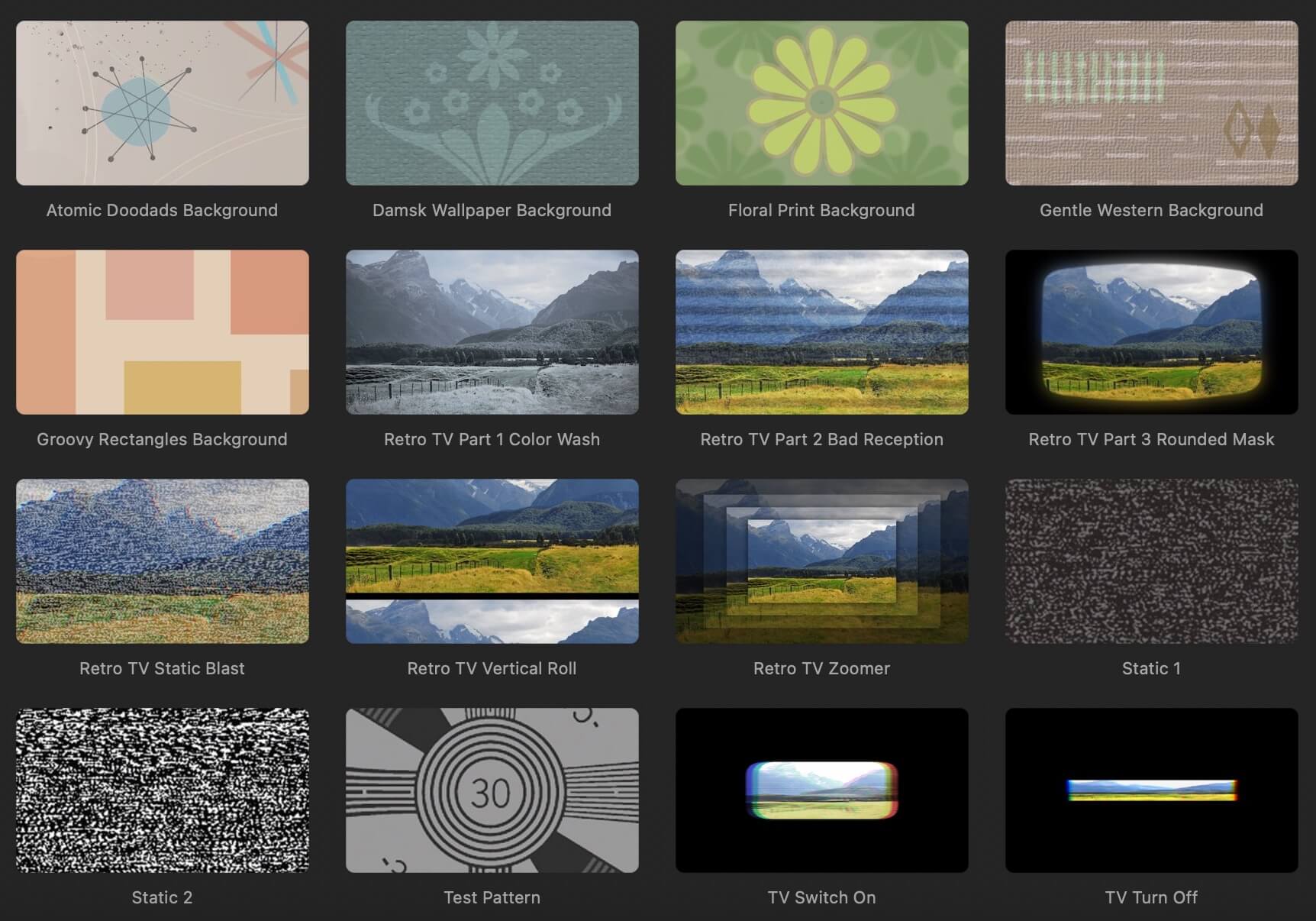
Task: Click the "Floral Print Background" caption
Action: tap(821, 210)
